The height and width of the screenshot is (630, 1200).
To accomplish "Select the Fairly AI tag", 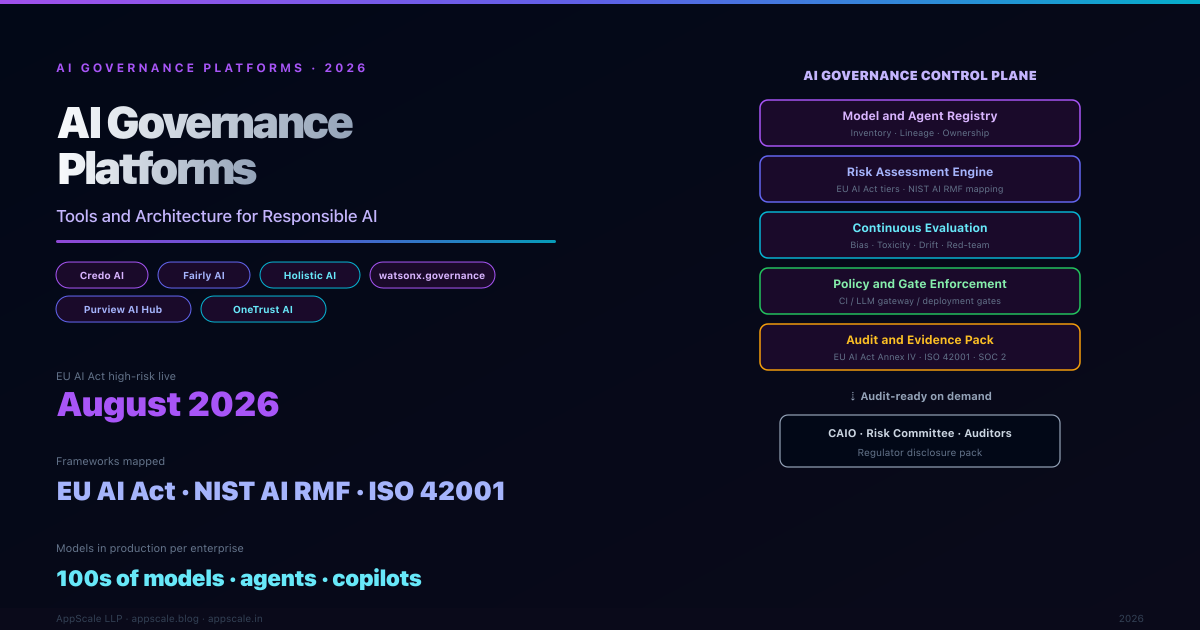I will 204,275.
